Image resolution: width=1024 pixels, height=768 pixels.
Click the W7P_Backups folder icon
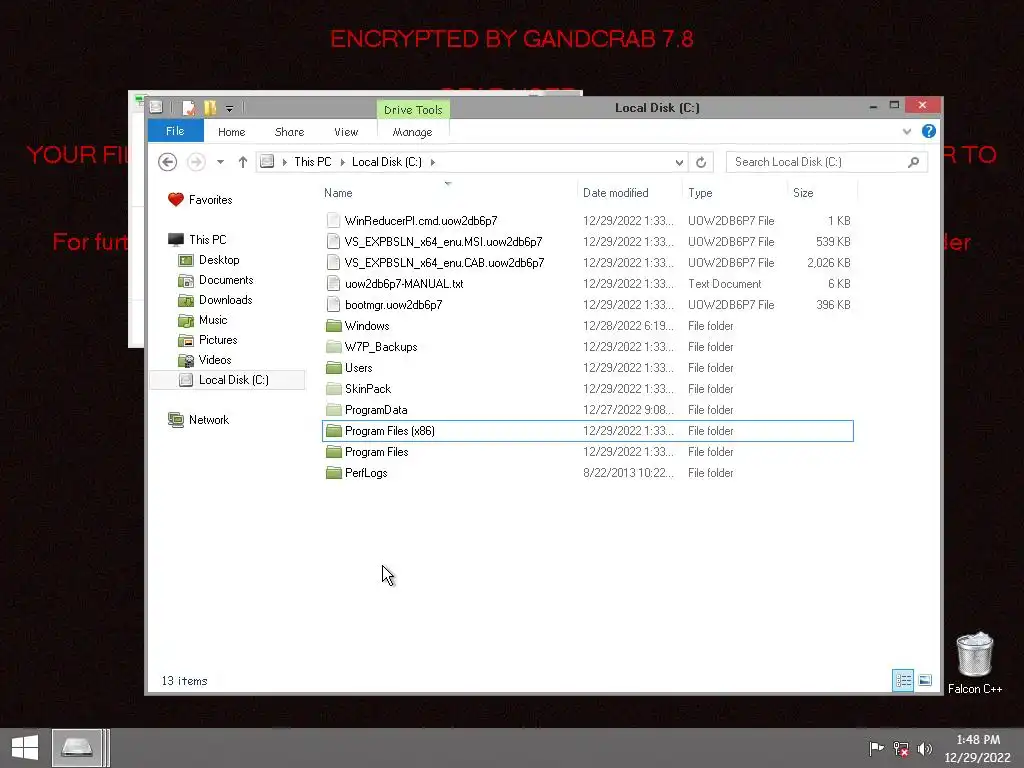pyautogui.click(x=334, y=347)
